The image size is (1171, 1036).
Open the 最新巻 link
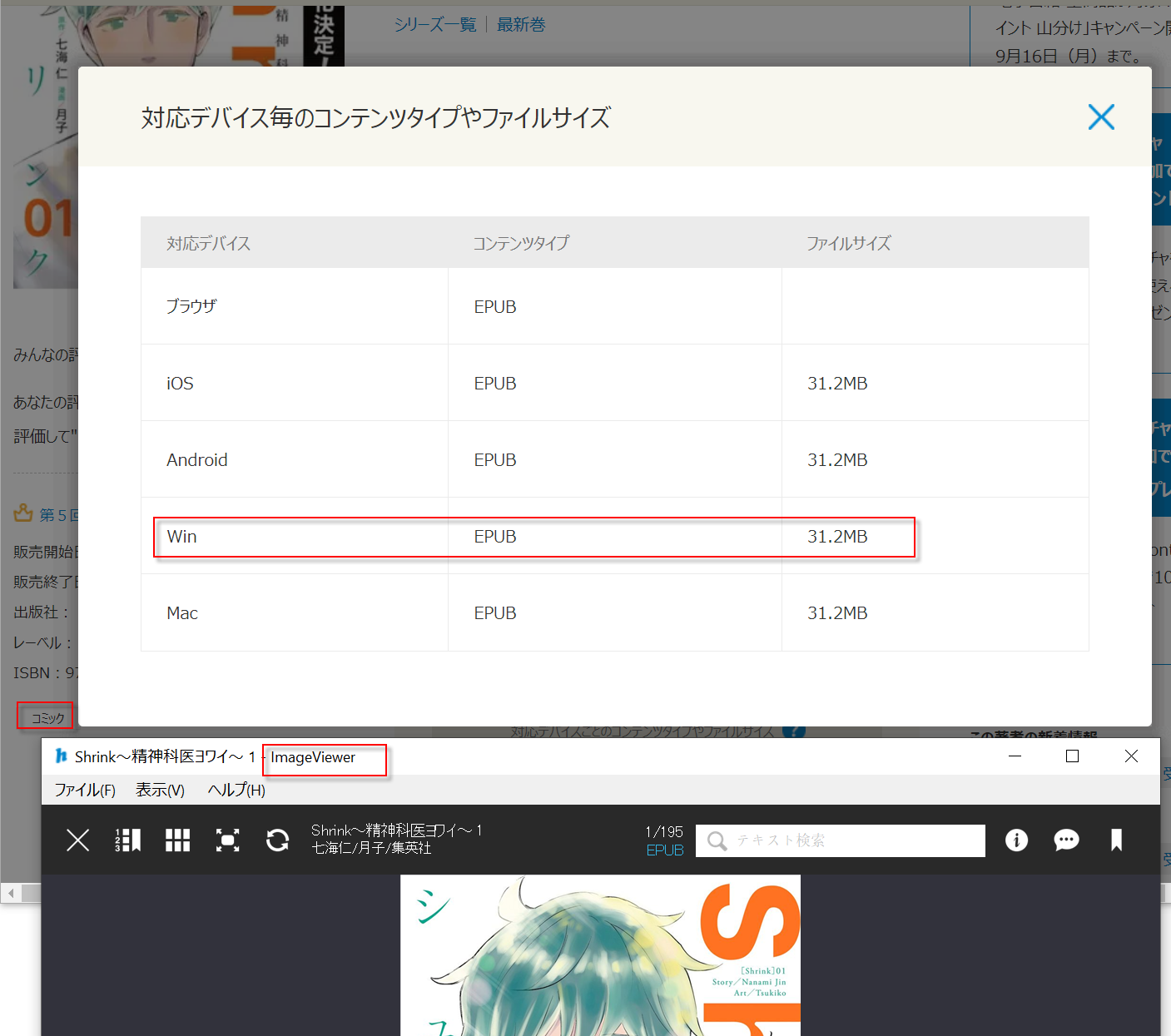coord(521,25)
